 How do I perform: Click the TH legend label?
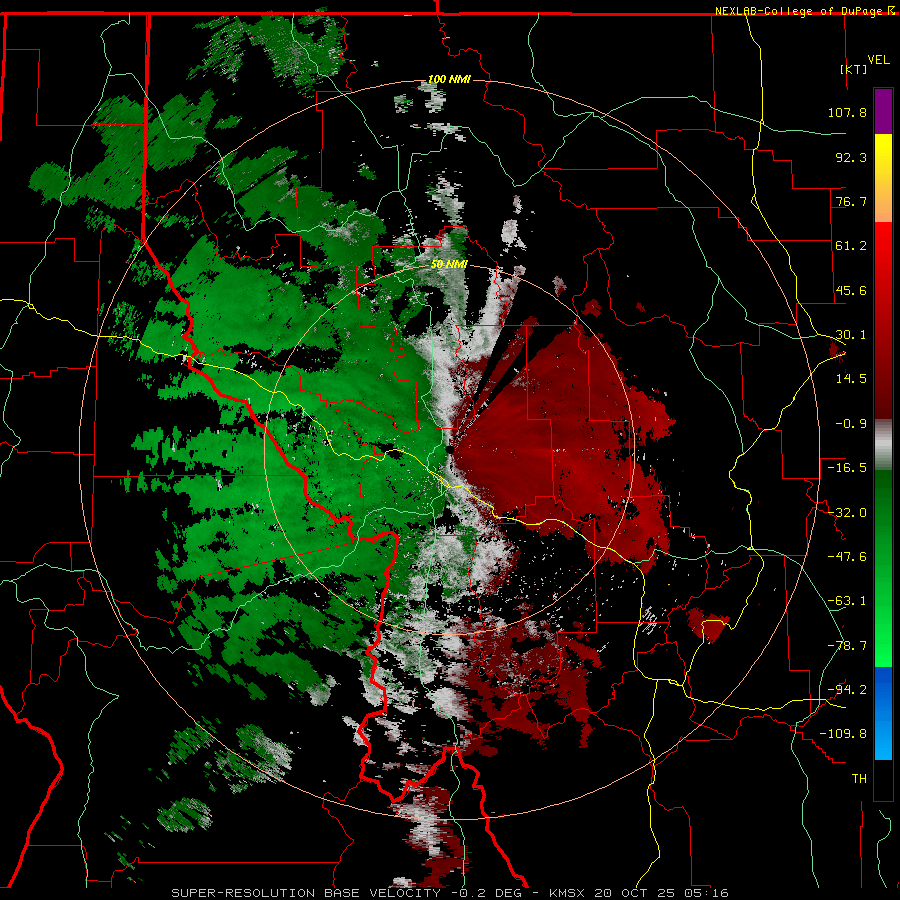(859, 779)
